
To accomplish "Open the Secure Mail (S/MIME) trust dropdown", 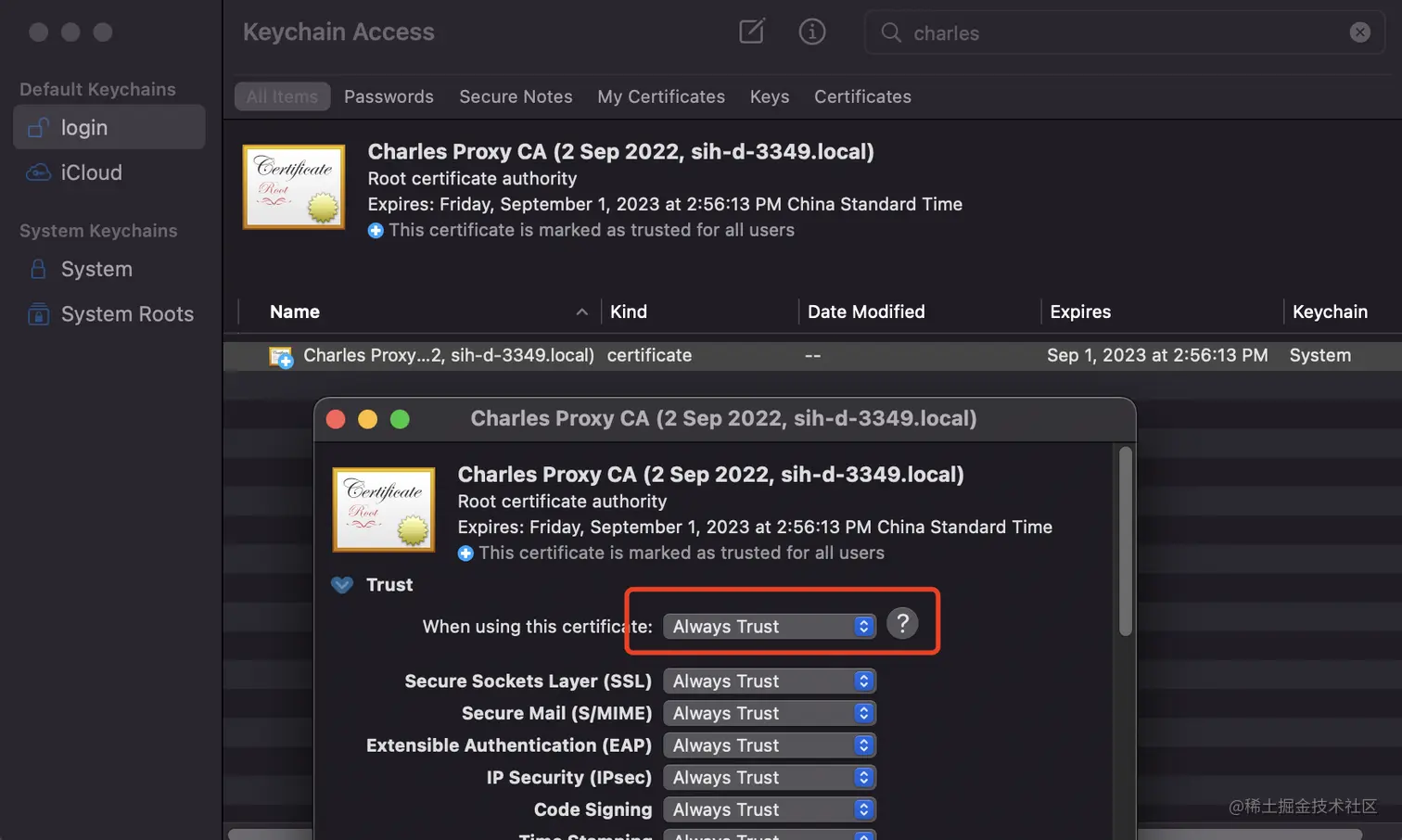I will 770,713.
